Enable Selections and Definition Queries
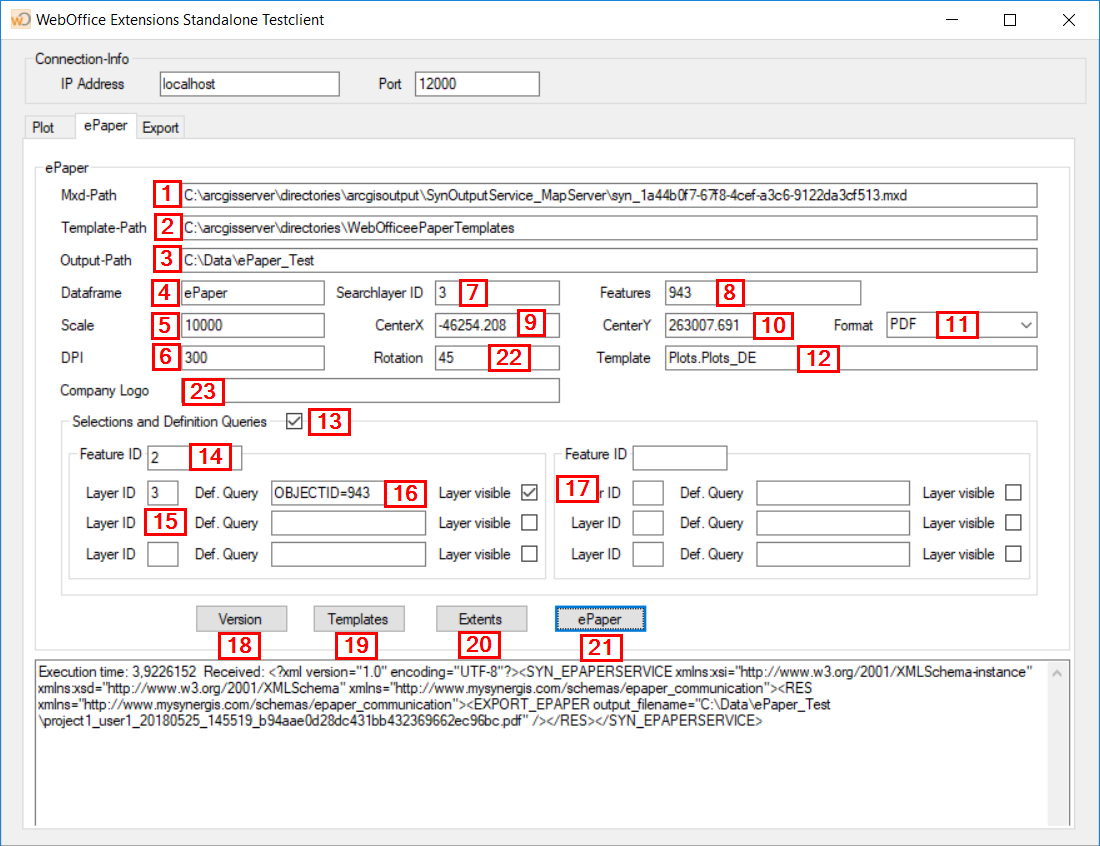The width and height of the screenshot is (1100, 846). click(294, 421)
